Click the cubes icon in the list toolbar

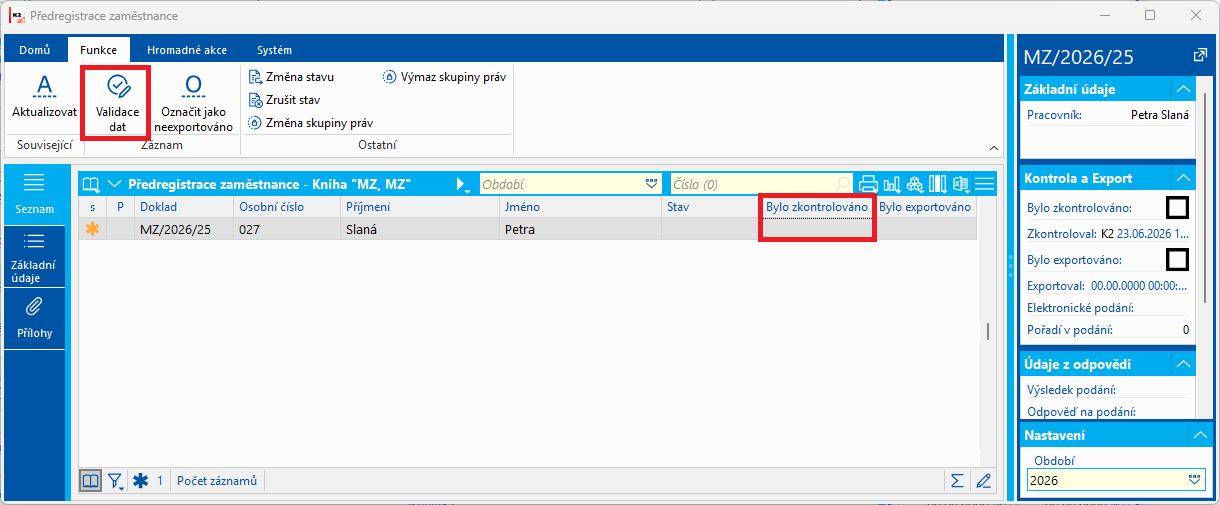914,184
